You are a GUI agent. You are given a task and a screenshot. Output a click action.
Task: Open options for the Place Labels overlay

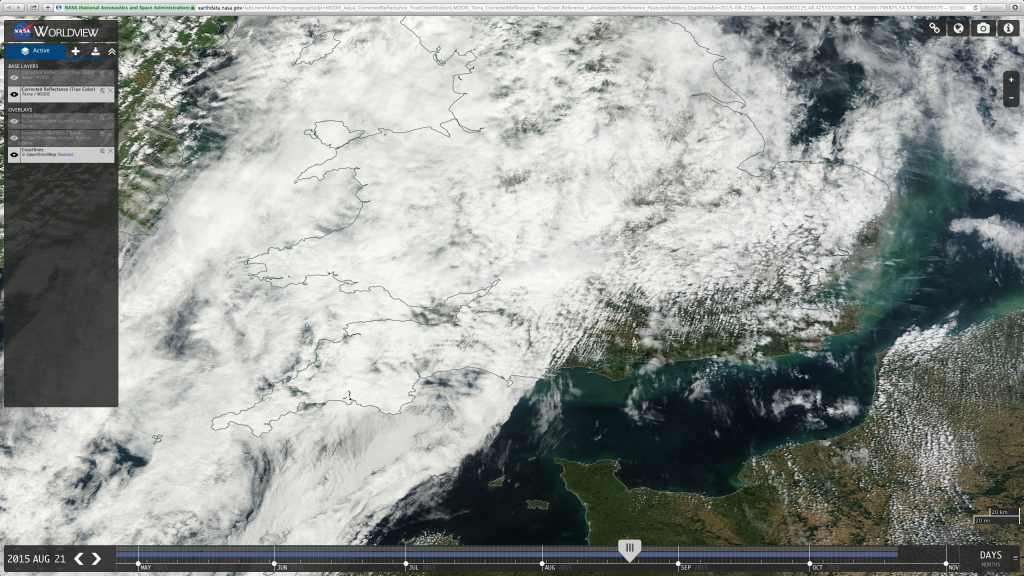[x=103, y=118]
